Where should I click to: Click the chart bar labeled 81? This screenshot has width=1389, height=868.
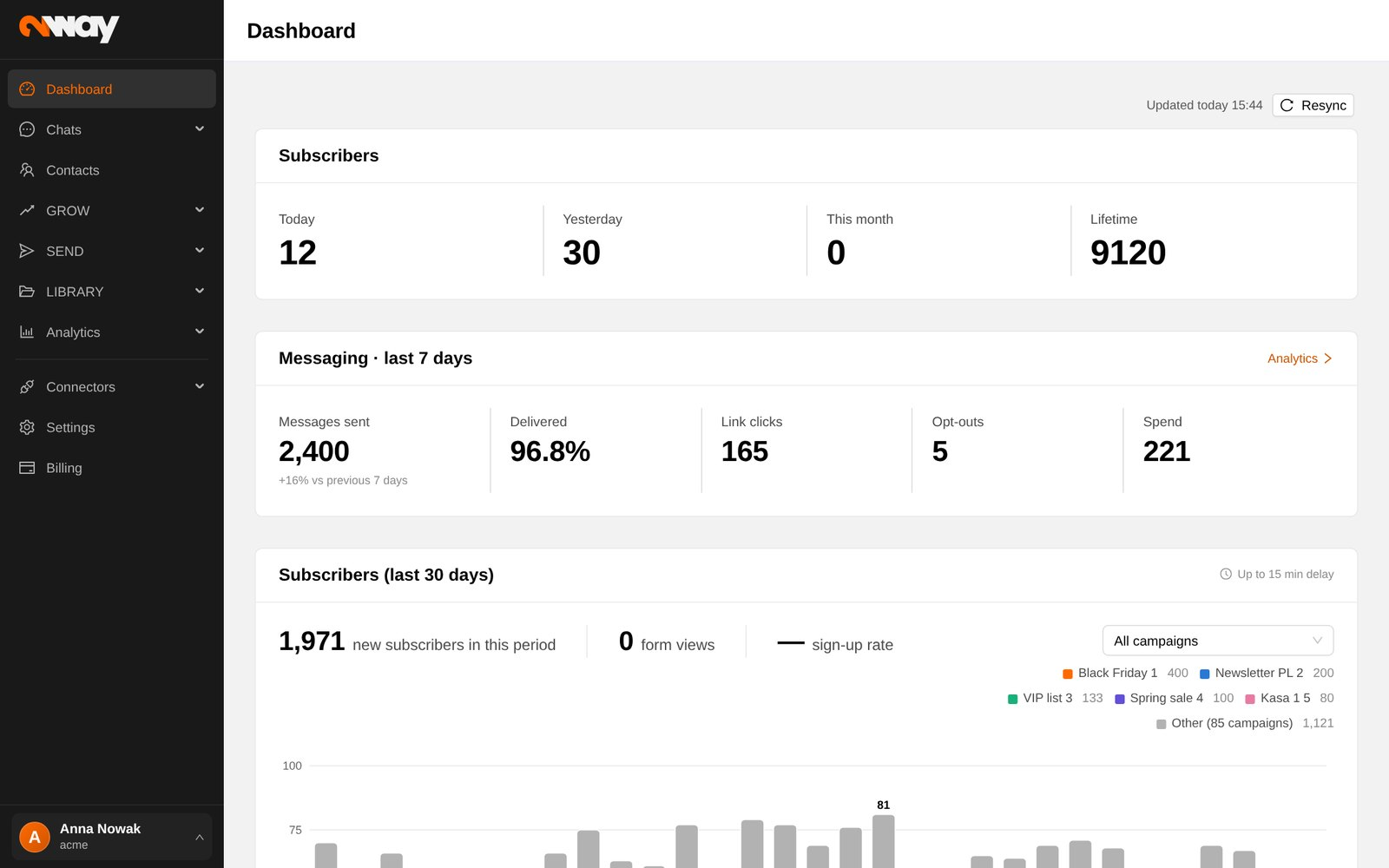[883, 841]
